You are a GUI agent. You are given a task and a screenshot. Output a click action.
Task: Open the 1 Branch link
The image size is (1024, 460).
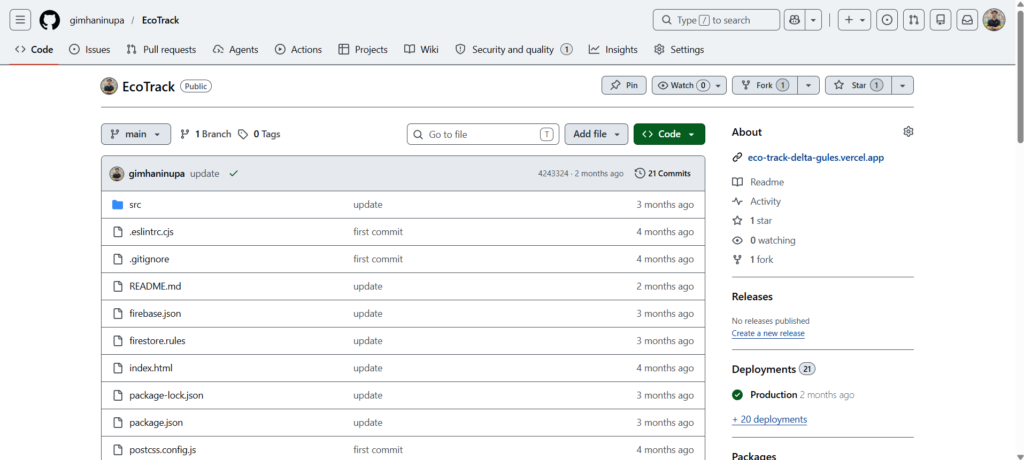click(206, 134)
